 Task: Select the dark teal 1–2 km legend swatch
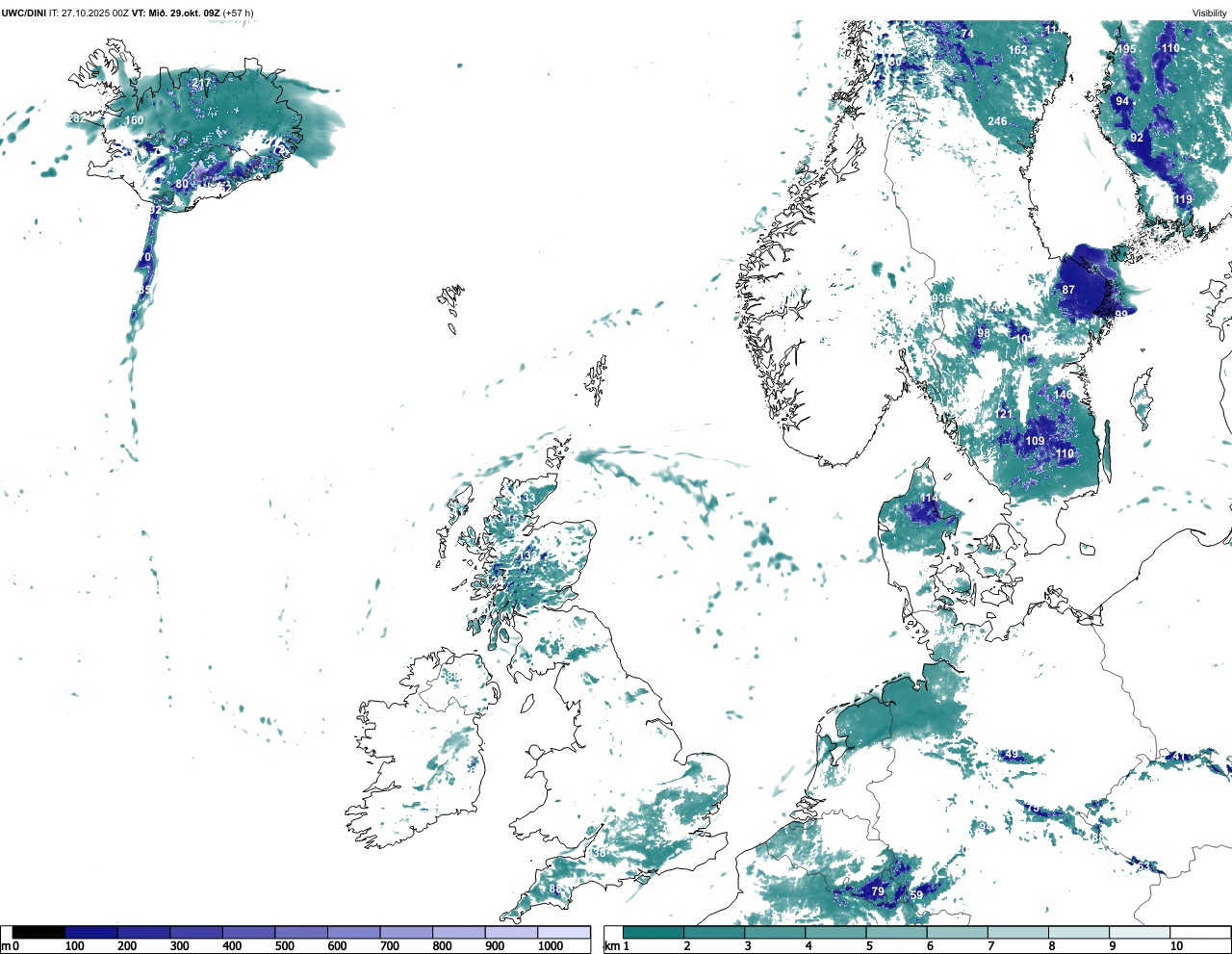click(x=654, y=932)
